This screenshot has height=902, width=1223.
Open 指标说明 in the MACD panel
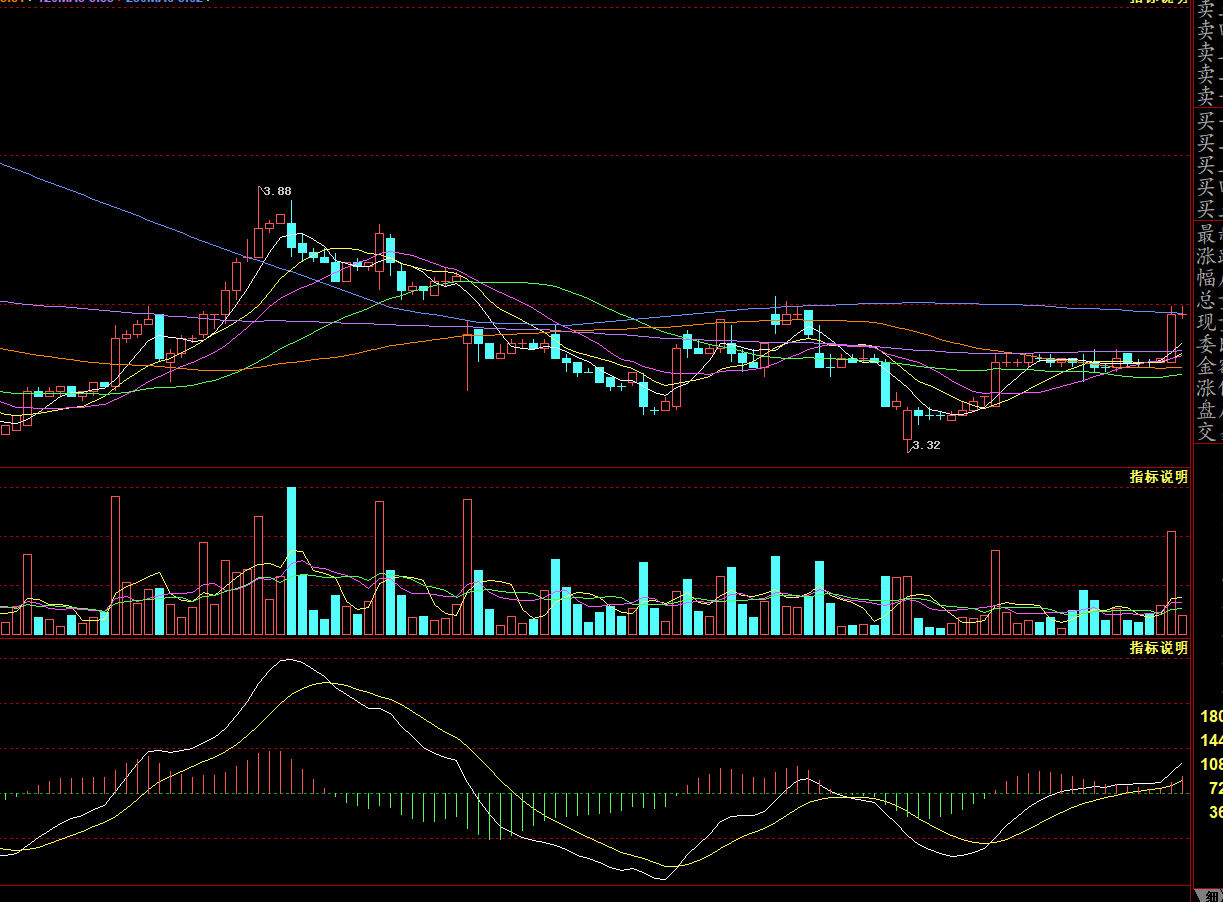click(x=1159, y=648)
